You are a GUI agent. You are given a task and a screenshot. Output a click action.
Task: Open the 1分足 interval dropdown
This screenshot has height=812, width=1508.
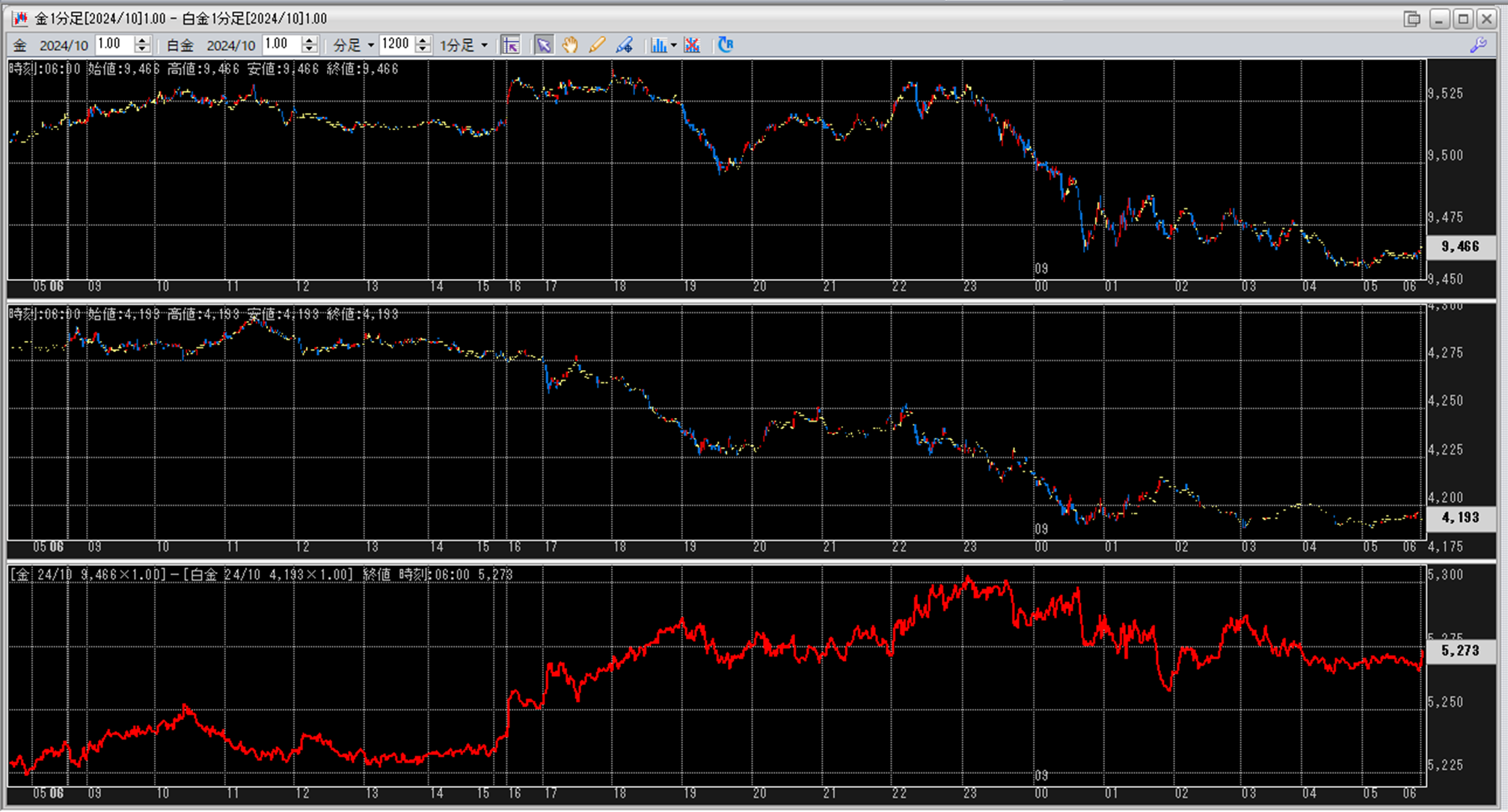[464, 46]
